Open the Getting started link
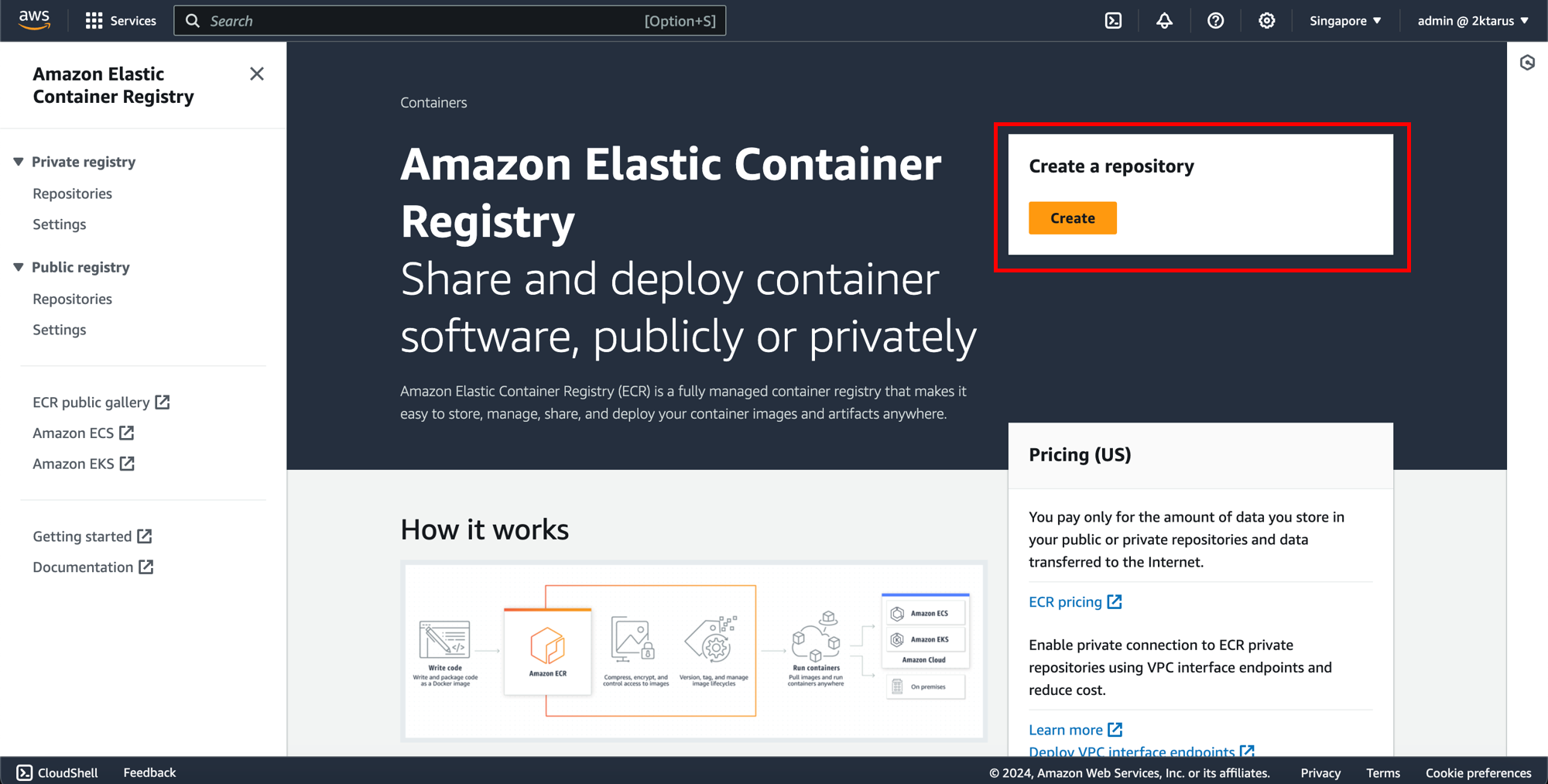Image resolution: width=1548 pixels, height=784 pixels. (x=82, y=536)
